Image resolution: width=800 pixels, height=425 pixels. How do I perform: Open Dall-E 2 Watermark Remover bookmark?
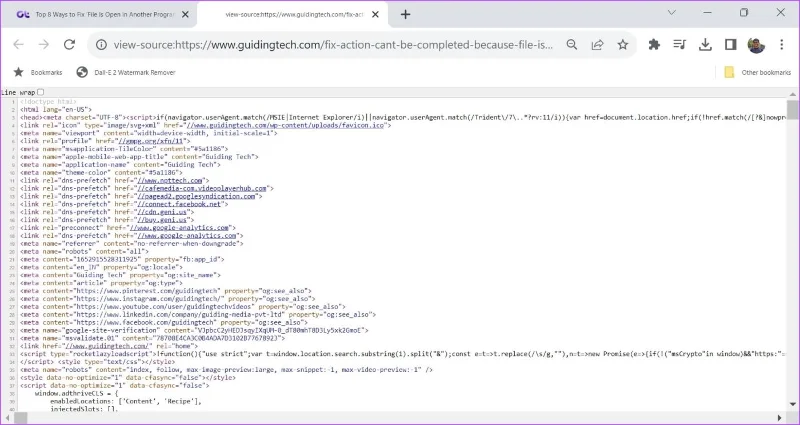point(126,72)
